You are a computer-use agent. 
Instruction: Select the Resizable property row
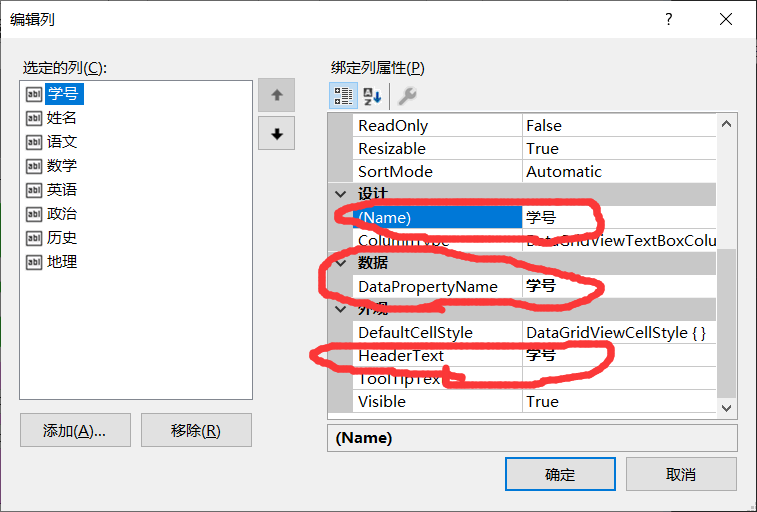tap(534, 149)
